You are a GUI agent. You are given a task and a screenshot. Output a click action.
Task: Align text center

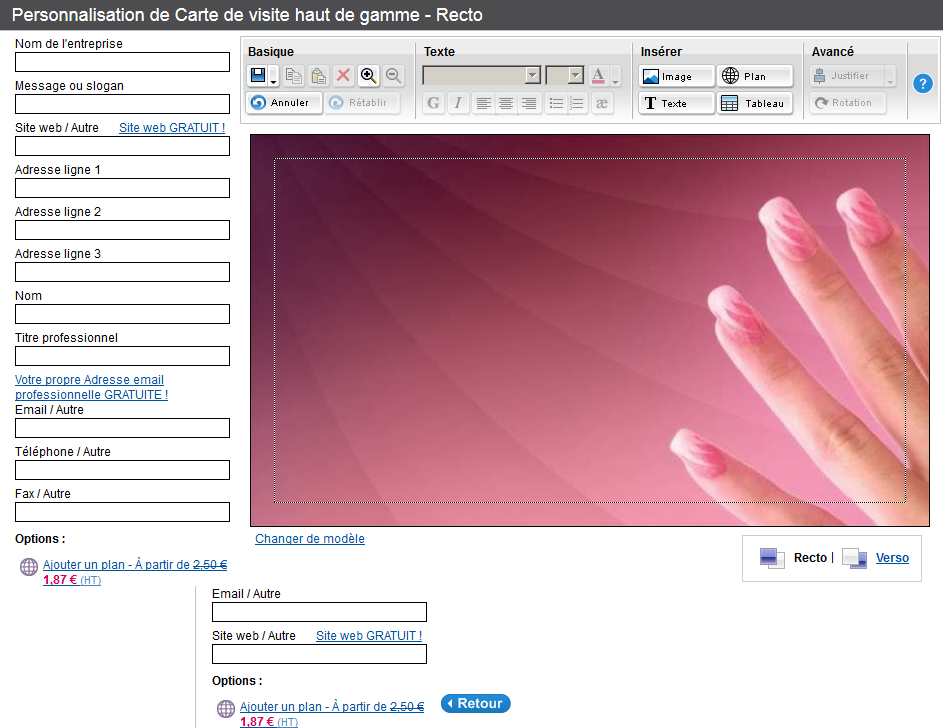pyautogui.click(x=506, y=103)
